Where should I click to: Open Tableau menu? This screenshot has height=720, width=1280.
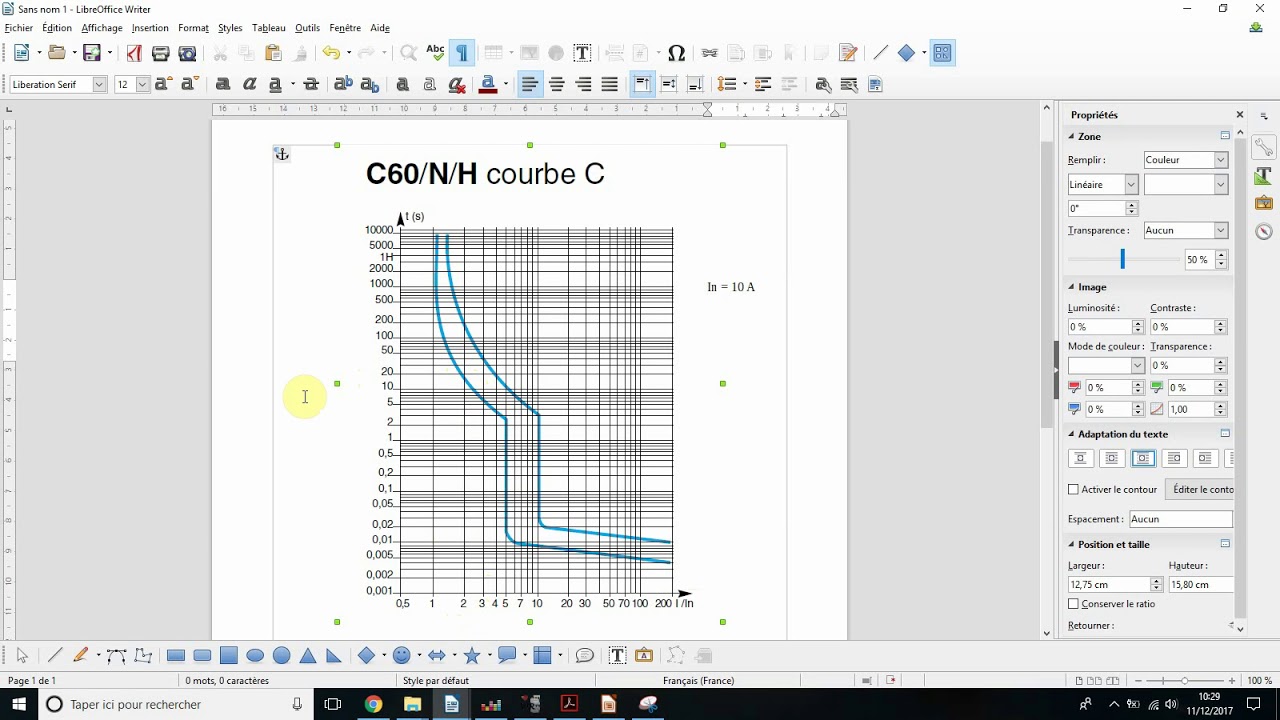click(269, 28)
